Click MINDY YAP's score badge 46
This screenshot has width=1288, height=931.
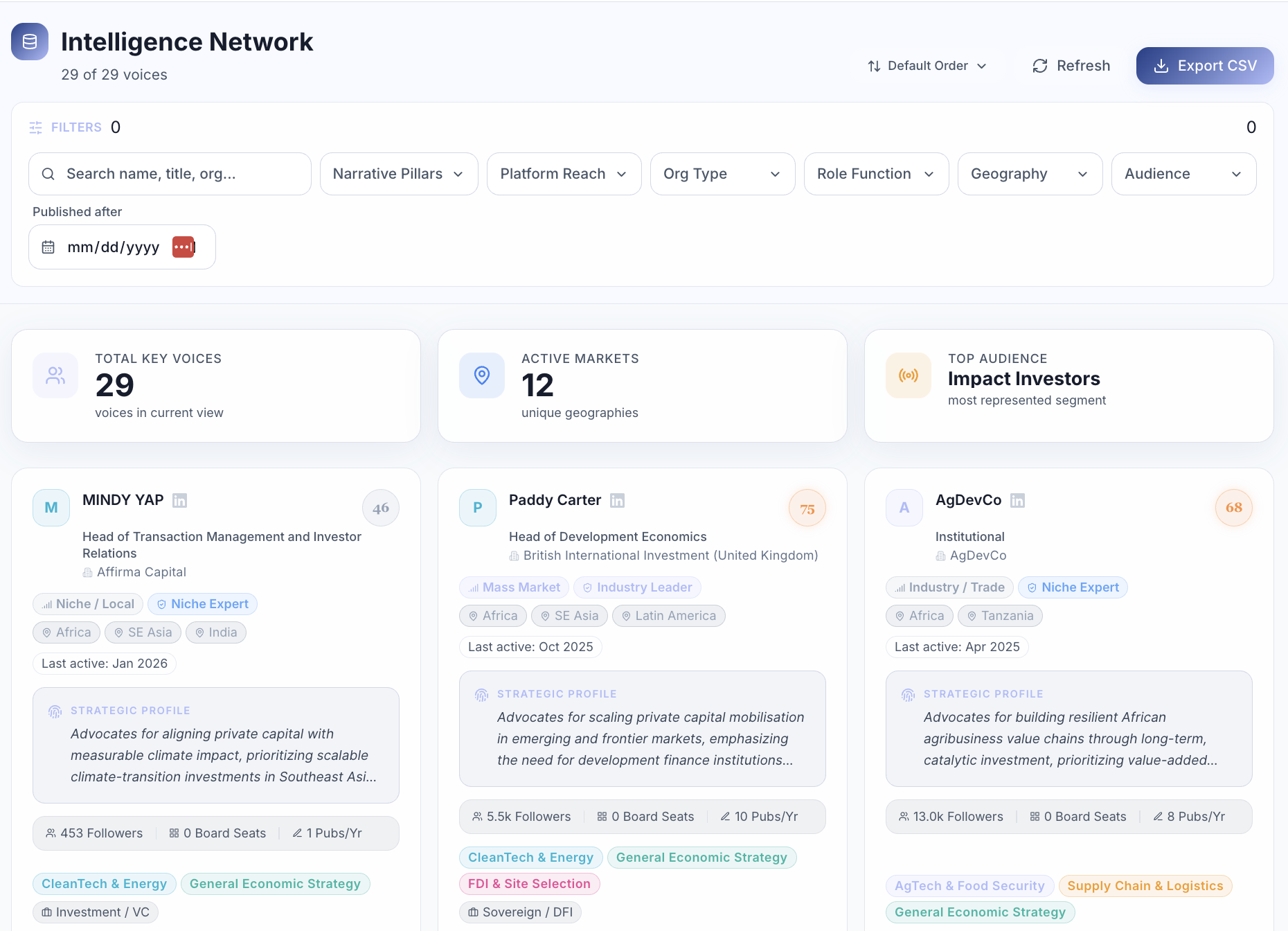click(381, 508)
